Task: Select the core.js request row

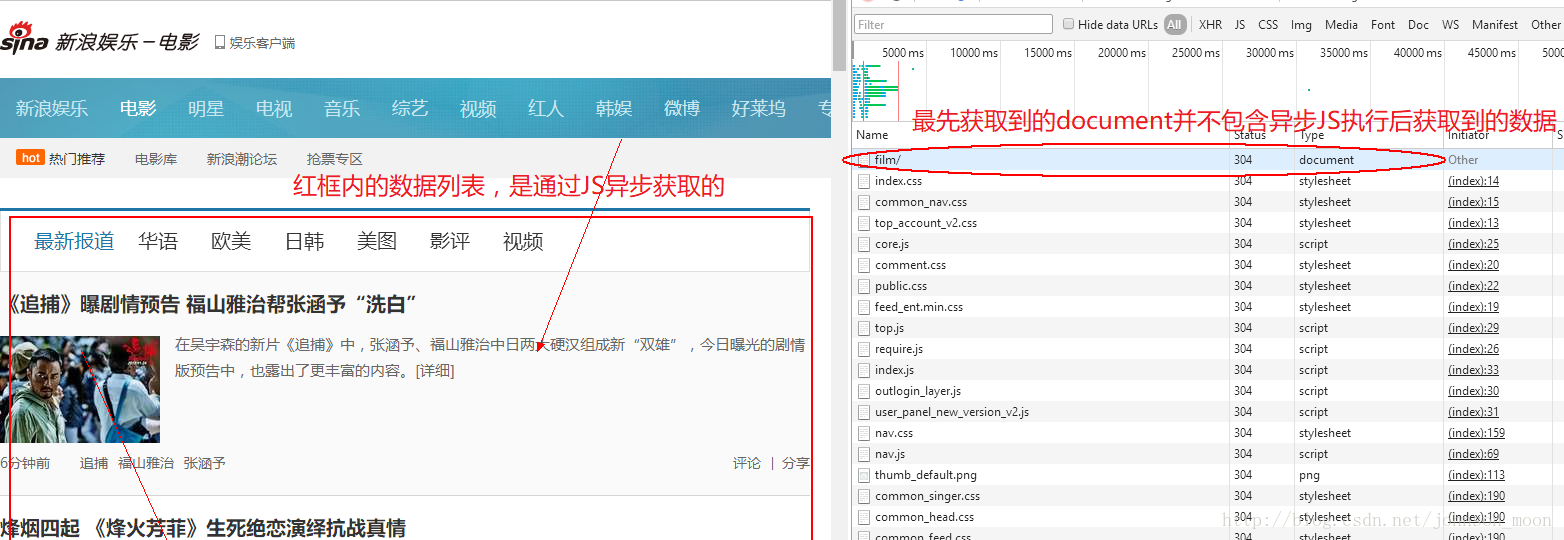Action: [x=1207, y=244]
